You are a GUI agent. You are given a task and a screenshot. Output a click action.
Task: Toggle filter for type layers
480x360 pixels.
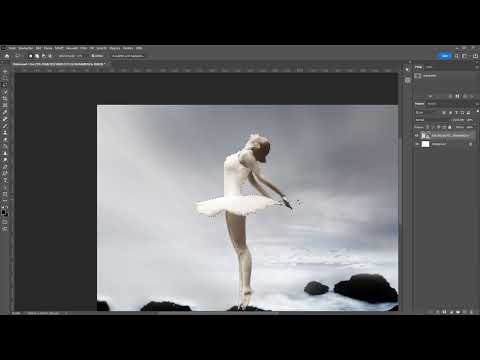tap(456, 113)
